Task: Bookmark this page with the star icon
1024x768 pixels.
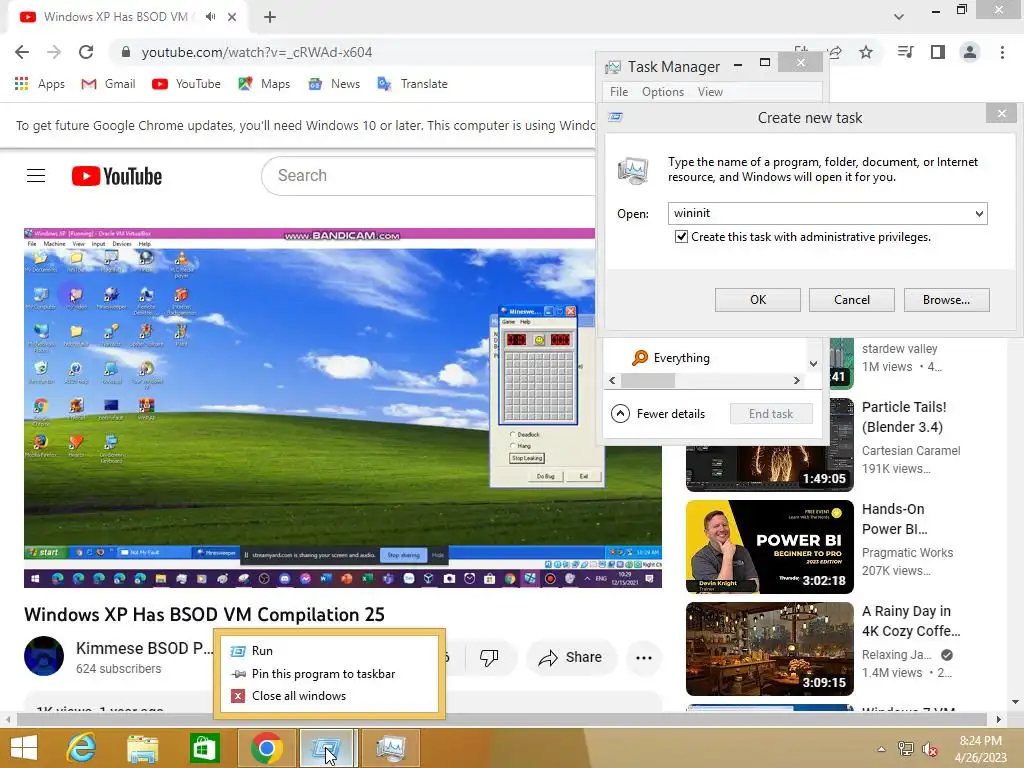Action: tap(866, 52)
